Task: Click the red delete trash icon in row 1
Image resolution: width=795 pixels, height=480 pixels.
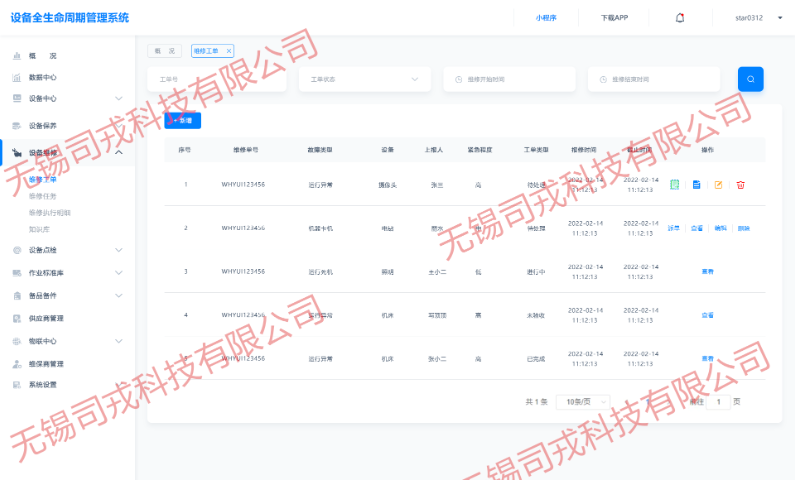Action: click(x=740, y=185)
